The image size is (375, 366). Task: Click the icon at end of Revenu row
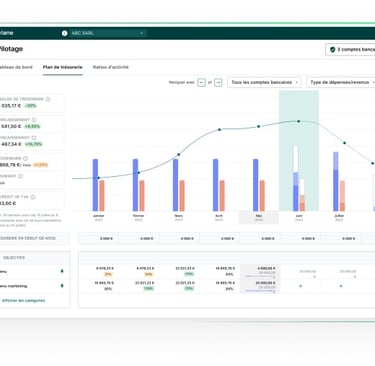pyautogui.click(x=62, y=271)
